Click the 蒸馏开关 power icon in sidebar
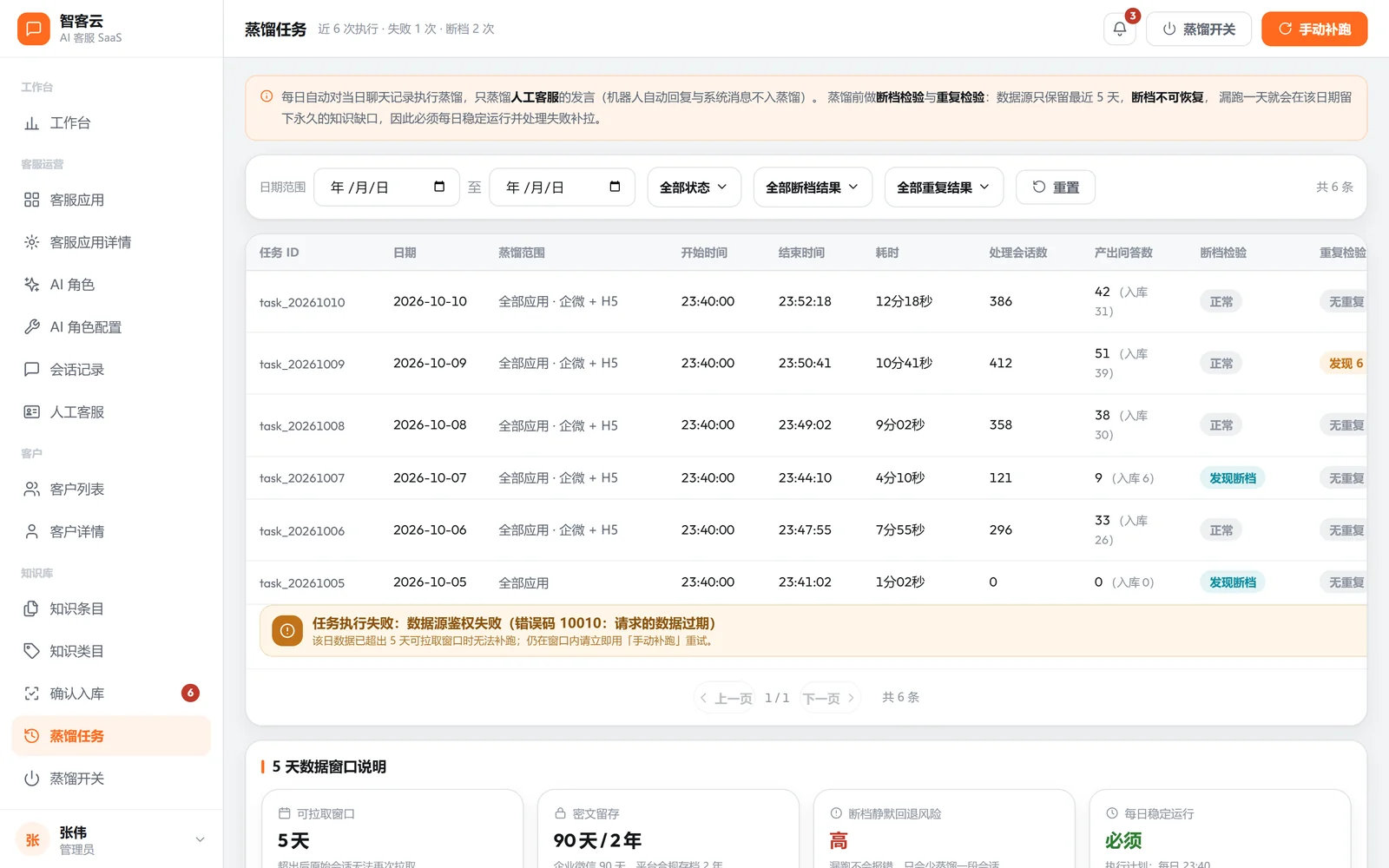The height and width of the screenshot is (868, 1389). 32,779
